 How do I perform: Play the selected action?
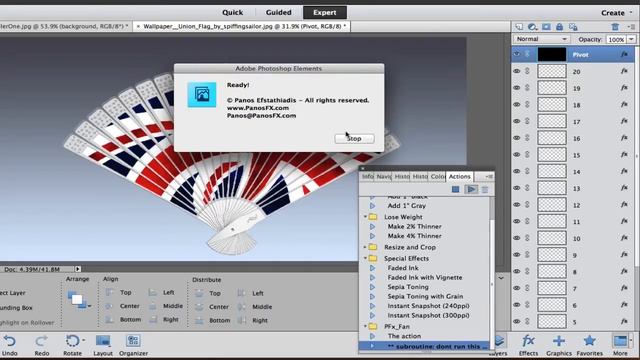coord(471,189)
